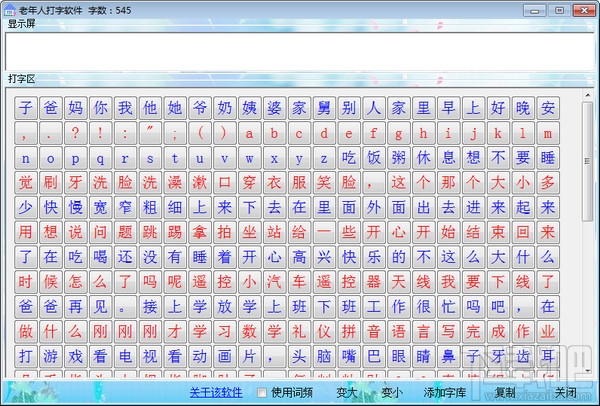The image size is (600, 406).
Task: Insert the character 饭
Action: 374,158
